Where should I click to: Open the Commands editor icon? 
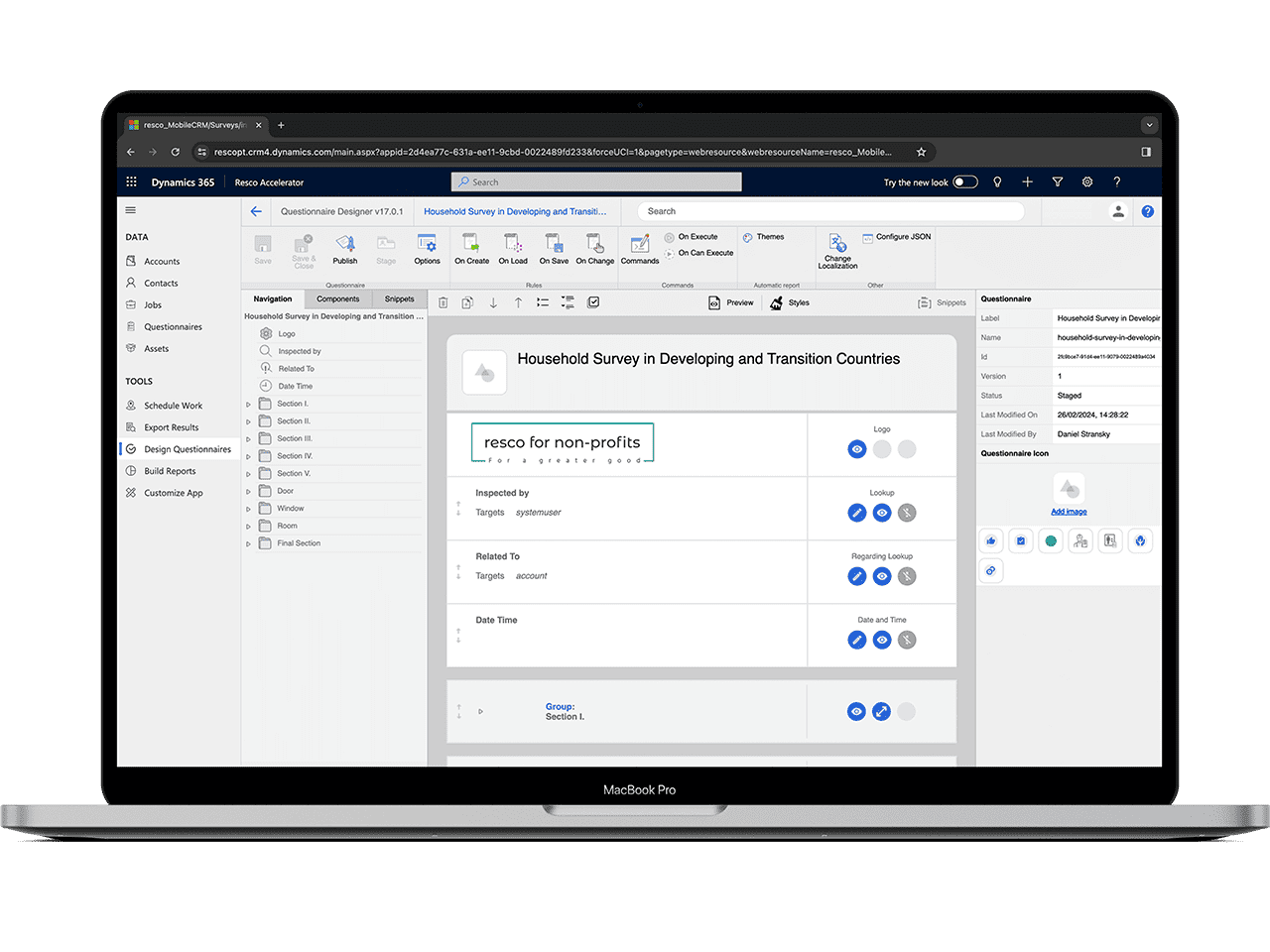pos(640,243)
